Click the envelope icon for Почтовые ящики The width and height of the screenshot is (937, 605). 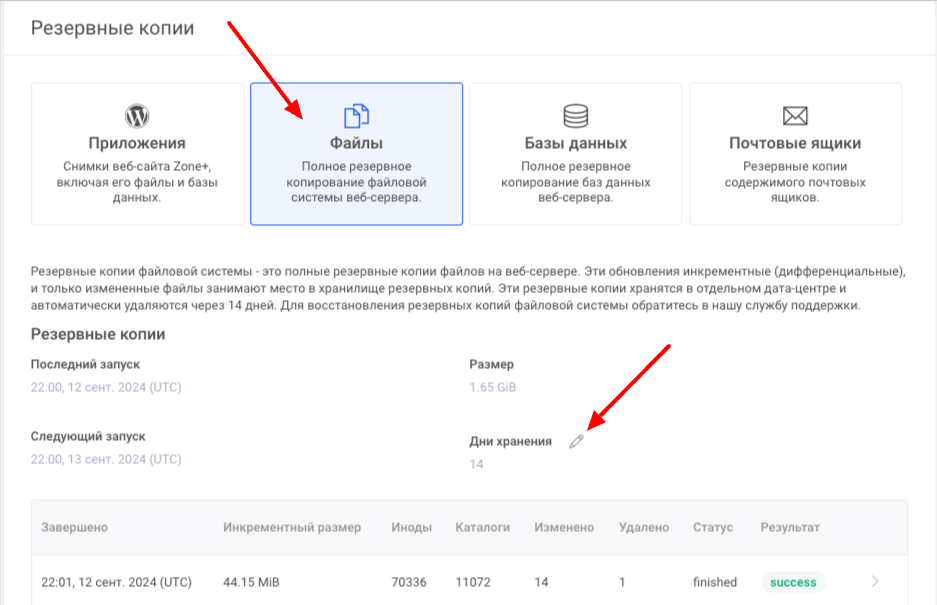[x=795, y=116]
